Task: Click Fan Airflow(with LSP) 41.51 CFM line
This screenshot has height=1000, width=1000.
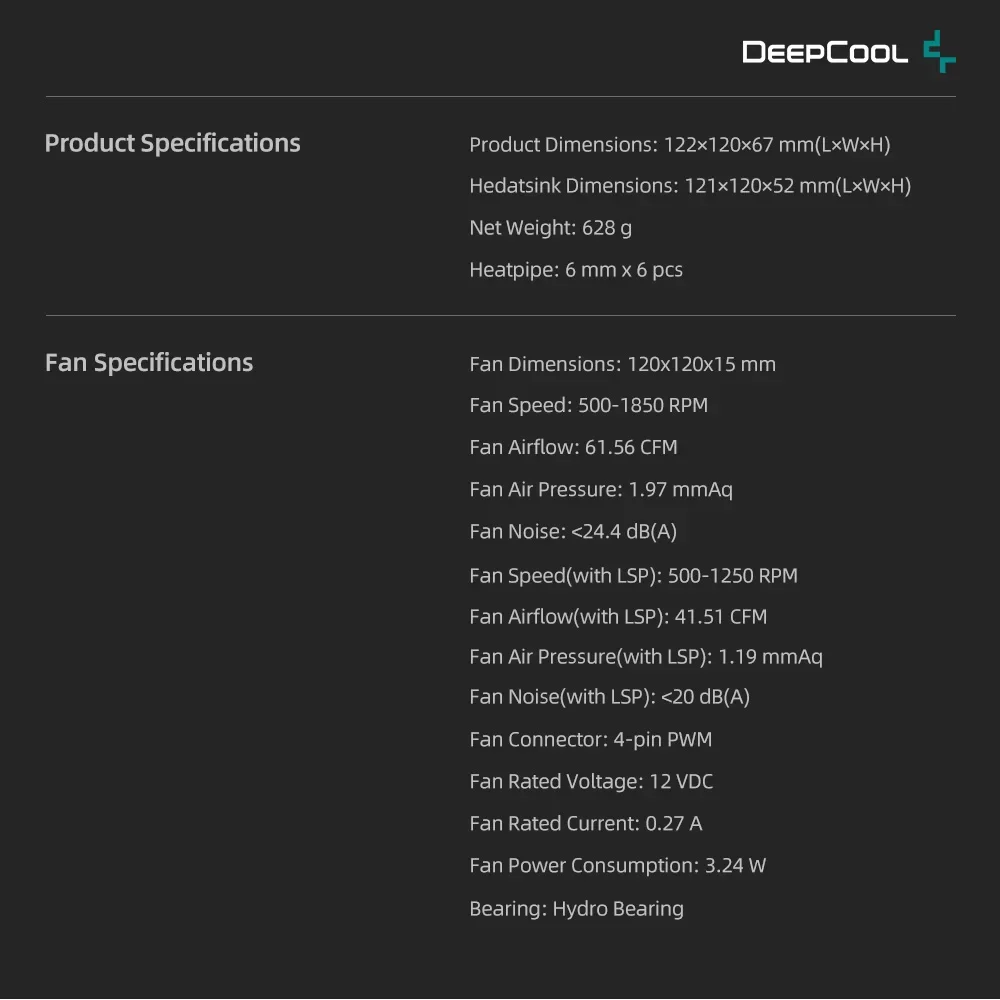Action: tap(618, 617)
